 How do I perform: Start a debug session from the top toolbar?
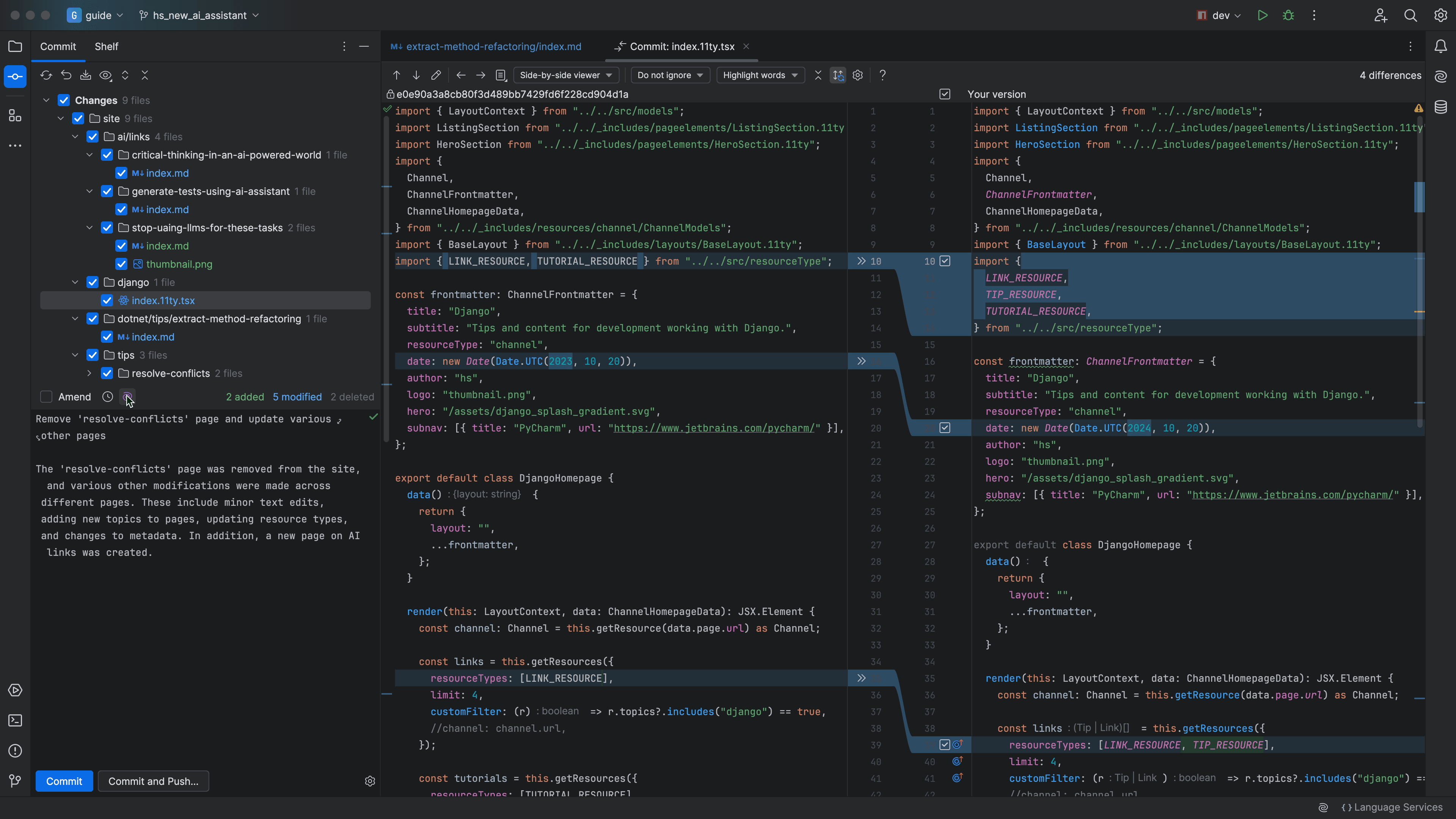1288,15
